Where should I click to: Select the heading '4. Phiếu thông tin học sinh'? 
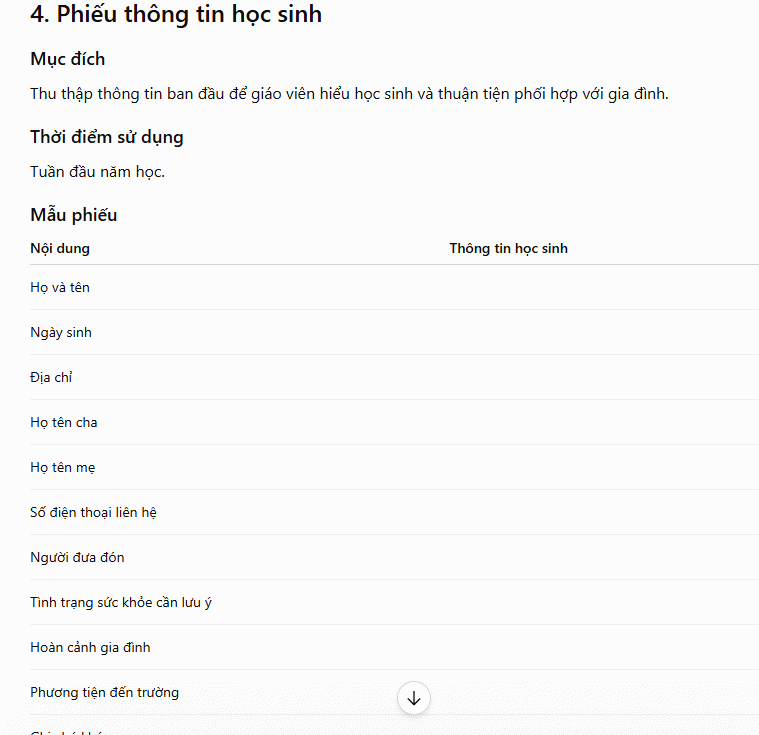[176, 14]
